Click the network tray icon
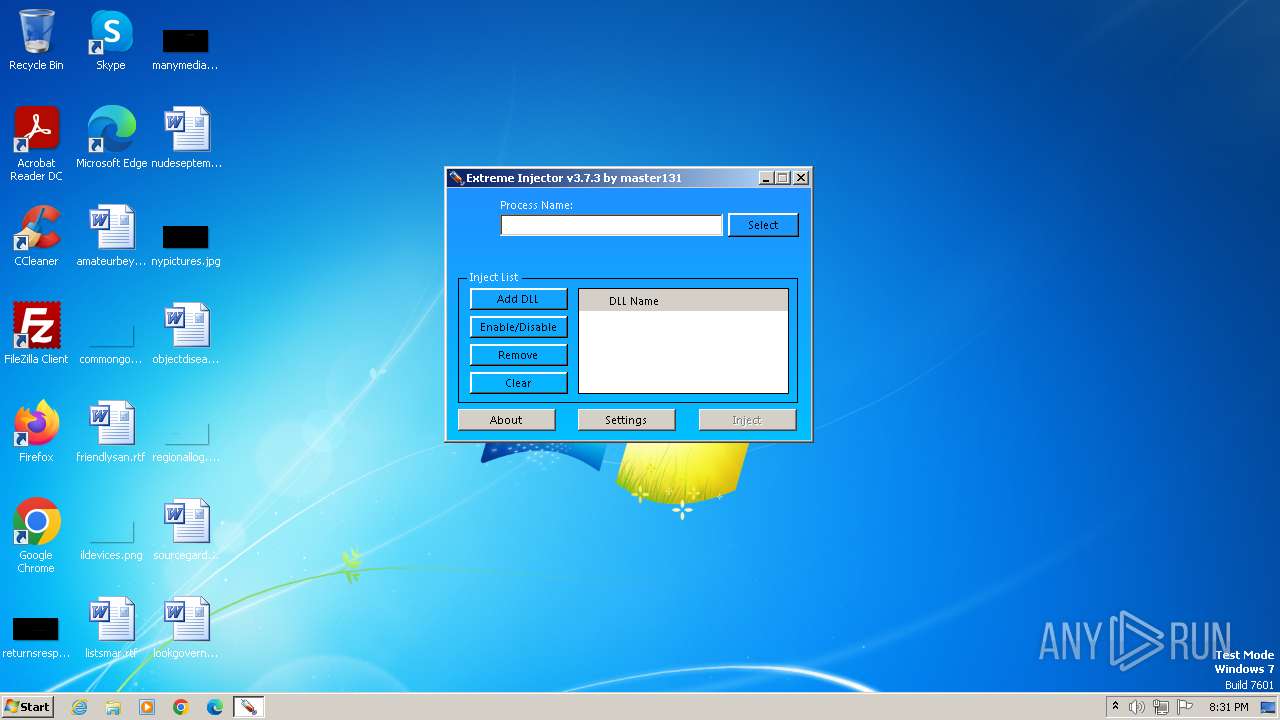 click(1161, 707)
